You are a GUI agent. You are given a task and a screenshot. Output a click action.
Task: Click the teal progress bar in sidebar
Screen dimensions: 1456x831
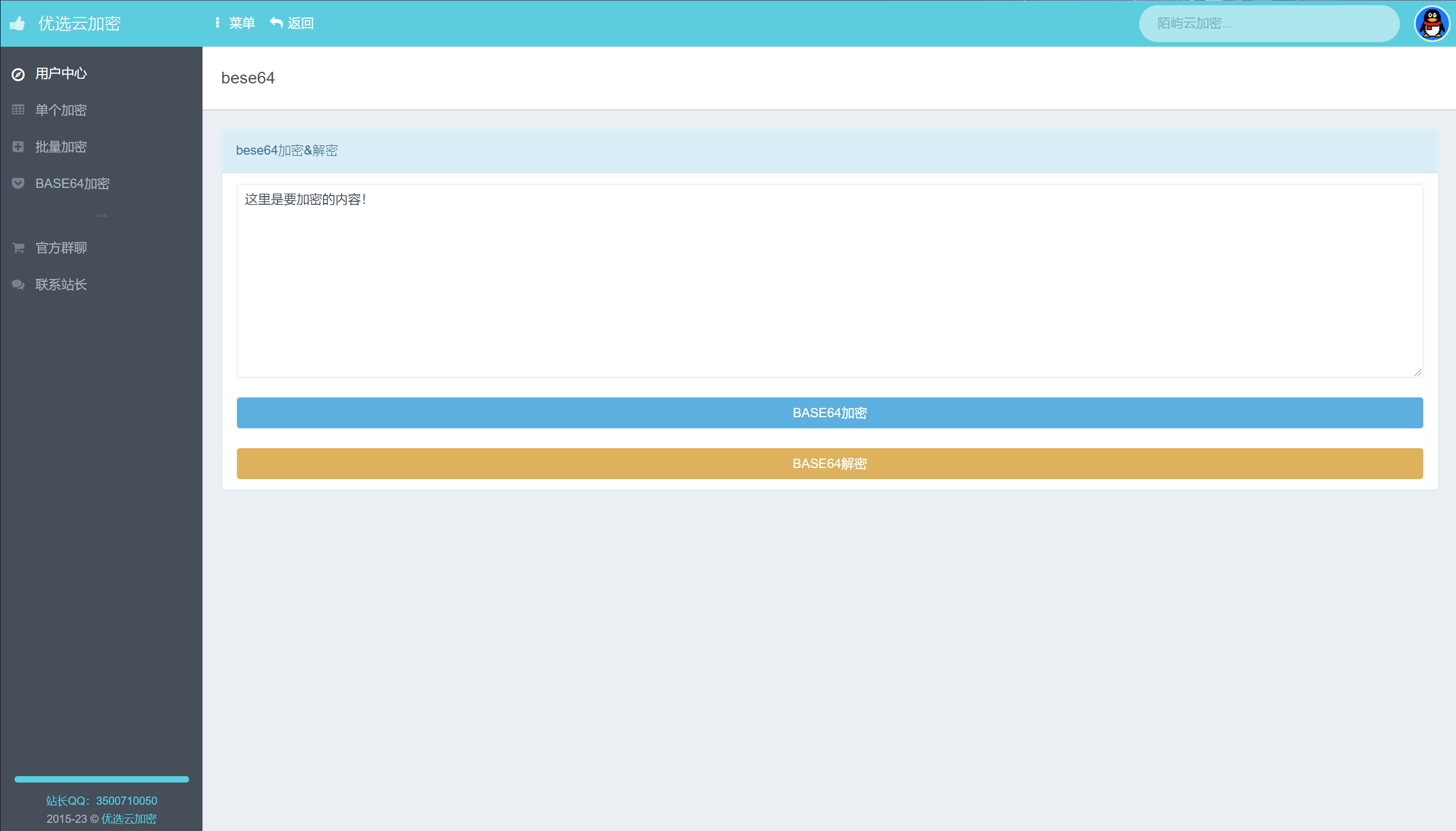pos(102,779)
